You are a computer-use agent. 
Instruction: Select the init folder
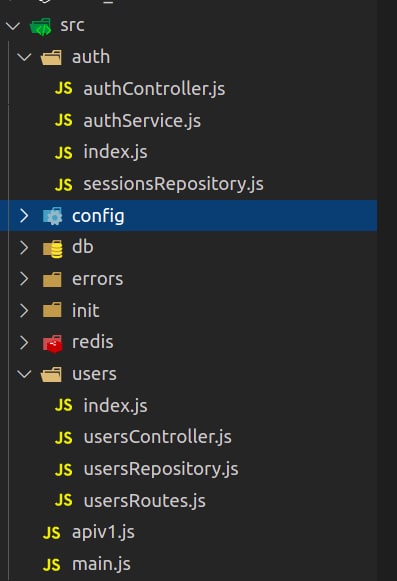pos(188,311)
